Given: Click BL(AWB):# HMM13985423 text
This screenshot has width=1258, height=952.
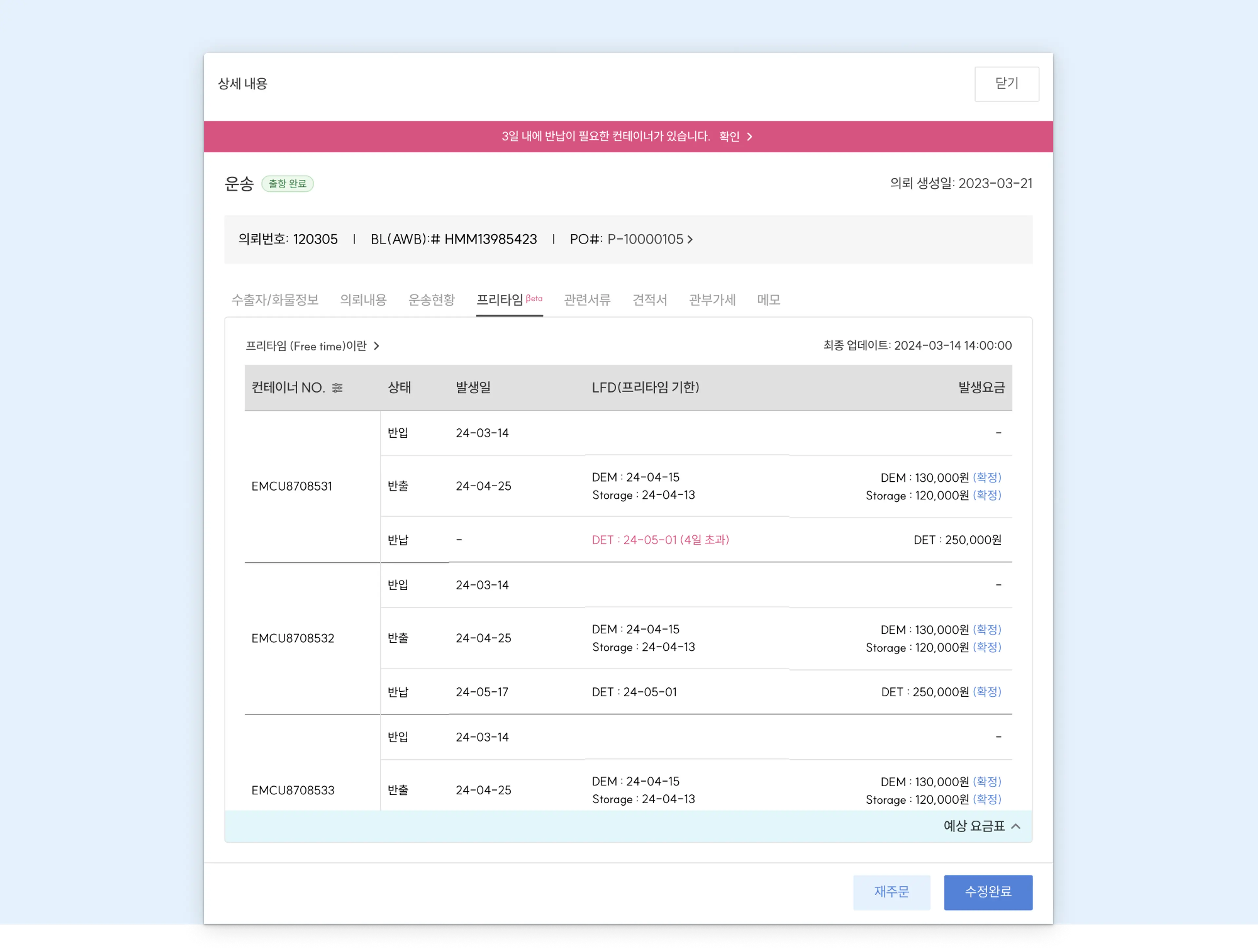Looking at the screenshot, I should point(454,239).
